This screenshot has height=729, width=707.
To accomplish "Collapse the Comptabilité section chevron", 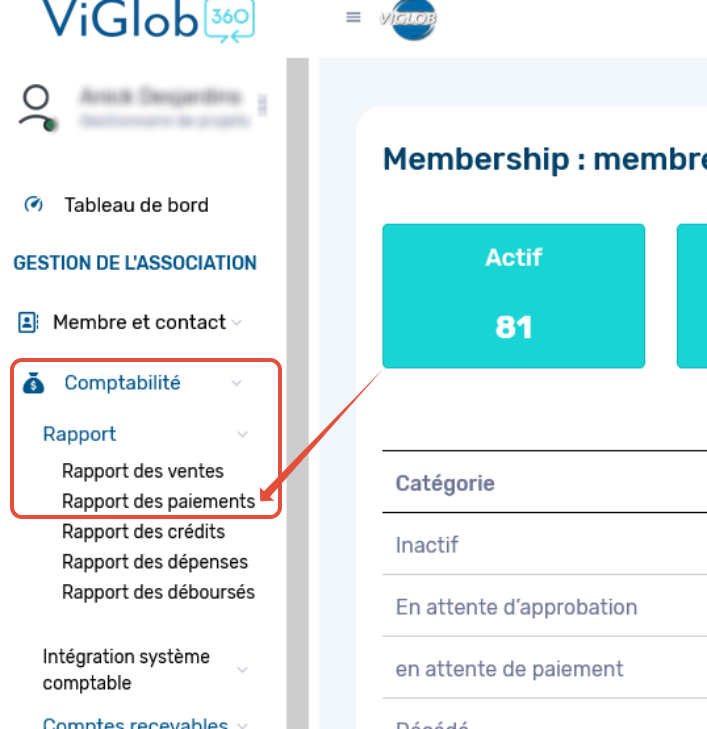I will pyautogui.click(x=237, y=383).
